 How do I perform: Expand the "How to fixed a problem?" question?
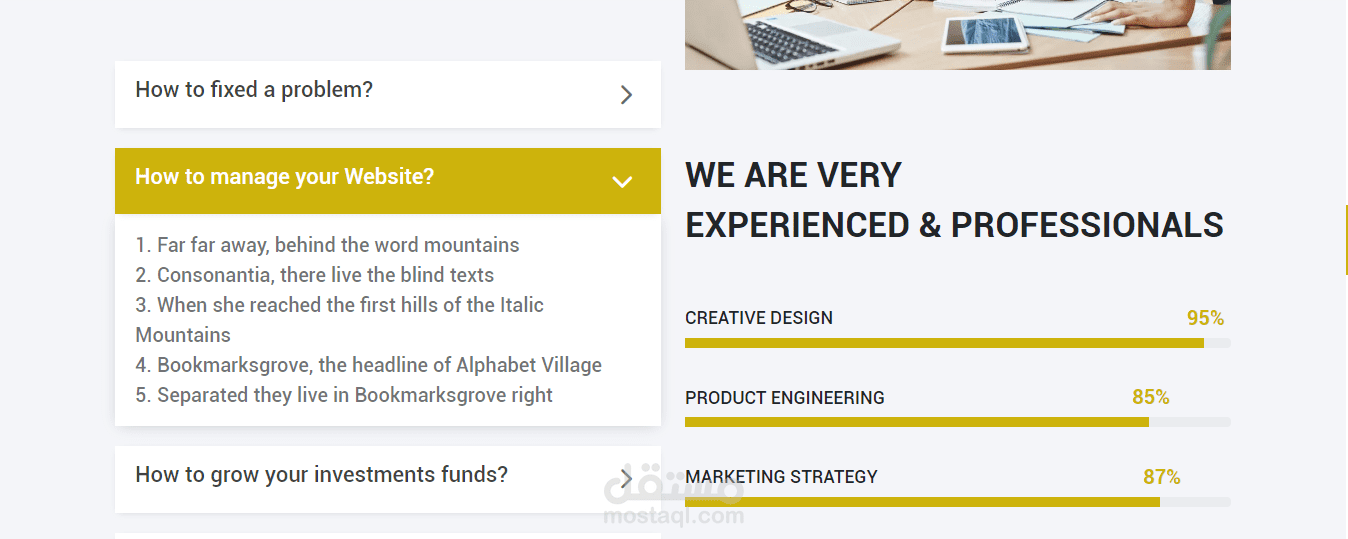tap(254, 90)
